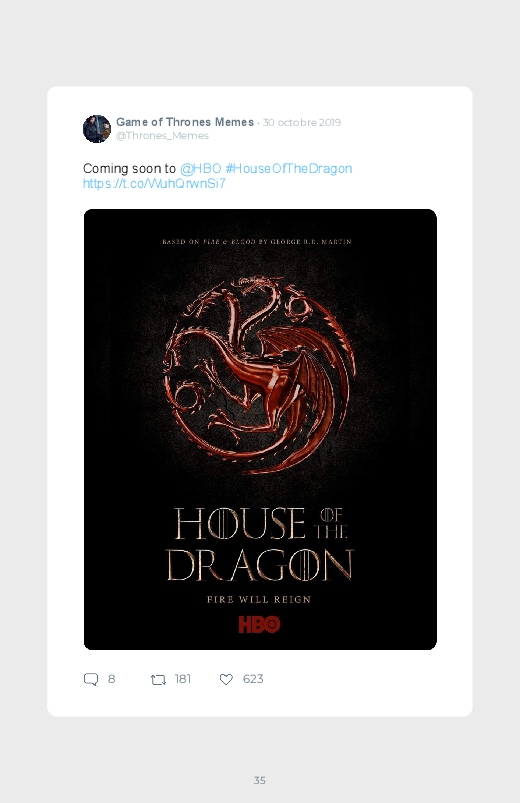Screen dimensions: 520x803
Task: Click the 623 likes count
Action: (253, 679)
